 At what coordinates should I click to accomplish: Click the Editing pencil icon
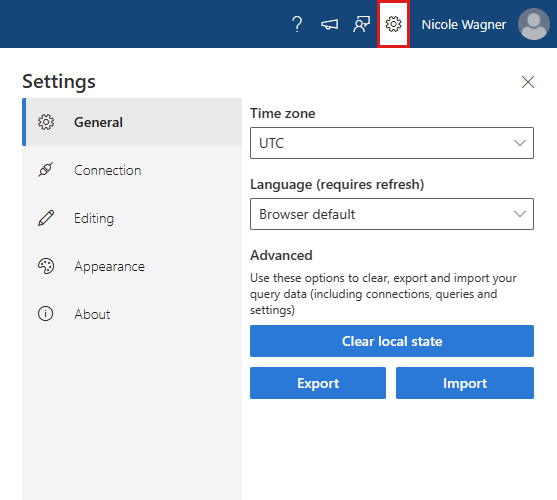point(46,218)
